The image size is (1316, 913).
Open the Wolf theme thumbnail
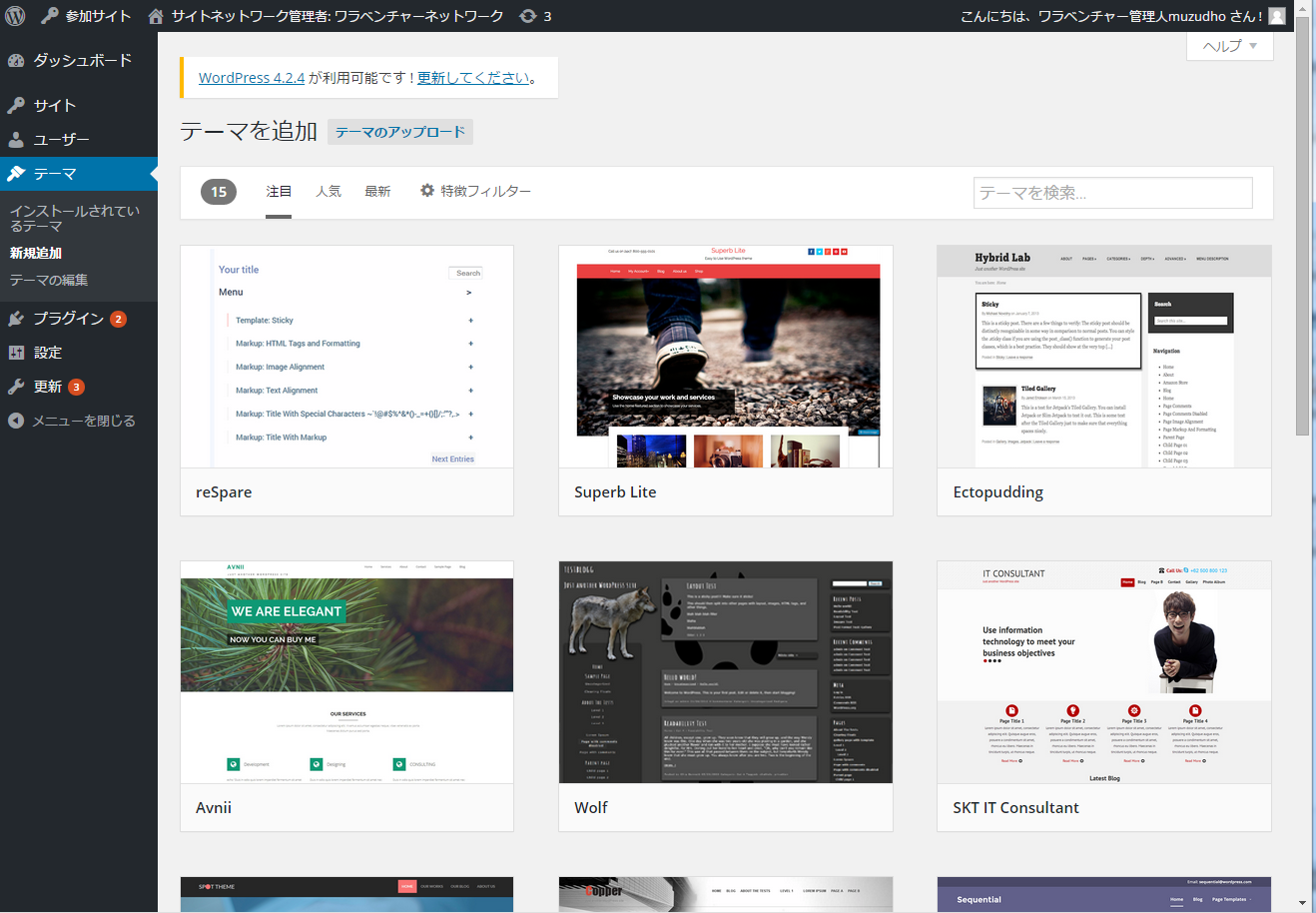click(726, 672)
